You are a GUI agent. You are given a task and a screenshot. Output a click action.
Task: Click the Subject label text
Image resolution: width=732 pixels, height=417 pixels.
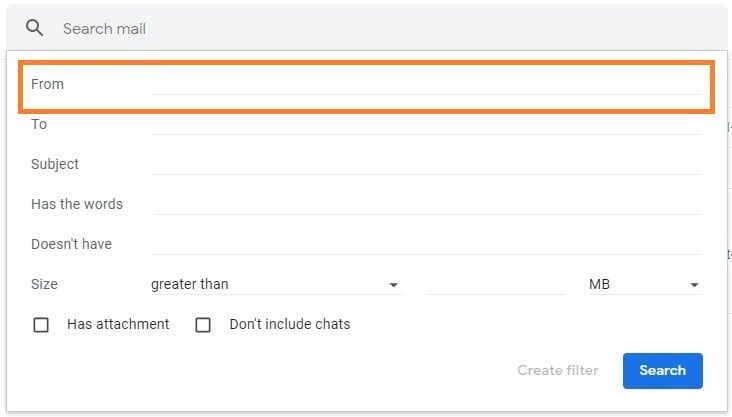point(55,164)
